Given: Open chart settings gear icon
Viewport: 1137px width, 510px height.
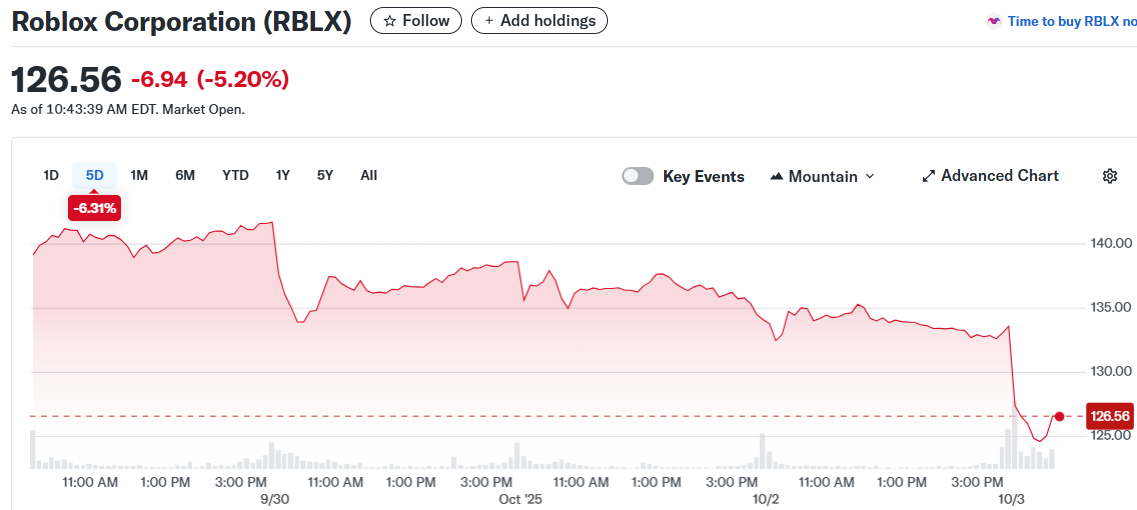Looking at the screenshot, I should pyautogui.click(x=1109, y=176).
